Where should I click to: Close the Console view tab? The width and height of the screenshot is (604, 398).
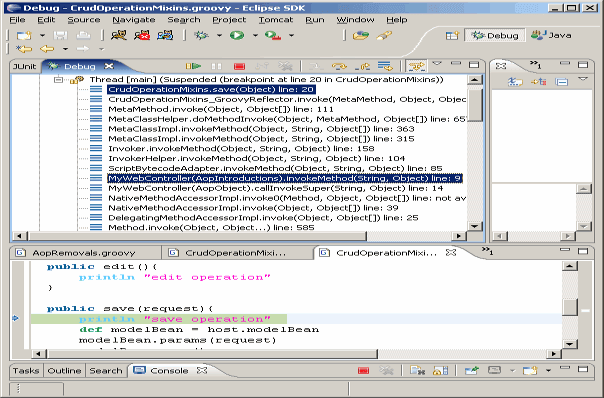click(x=202, y=371)
